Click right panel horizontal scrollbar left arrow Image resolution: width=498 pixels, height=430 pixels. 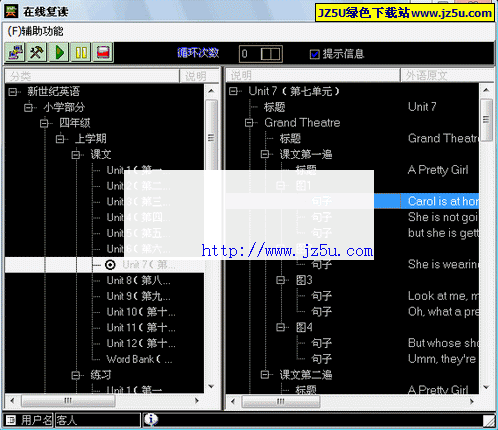233,401
